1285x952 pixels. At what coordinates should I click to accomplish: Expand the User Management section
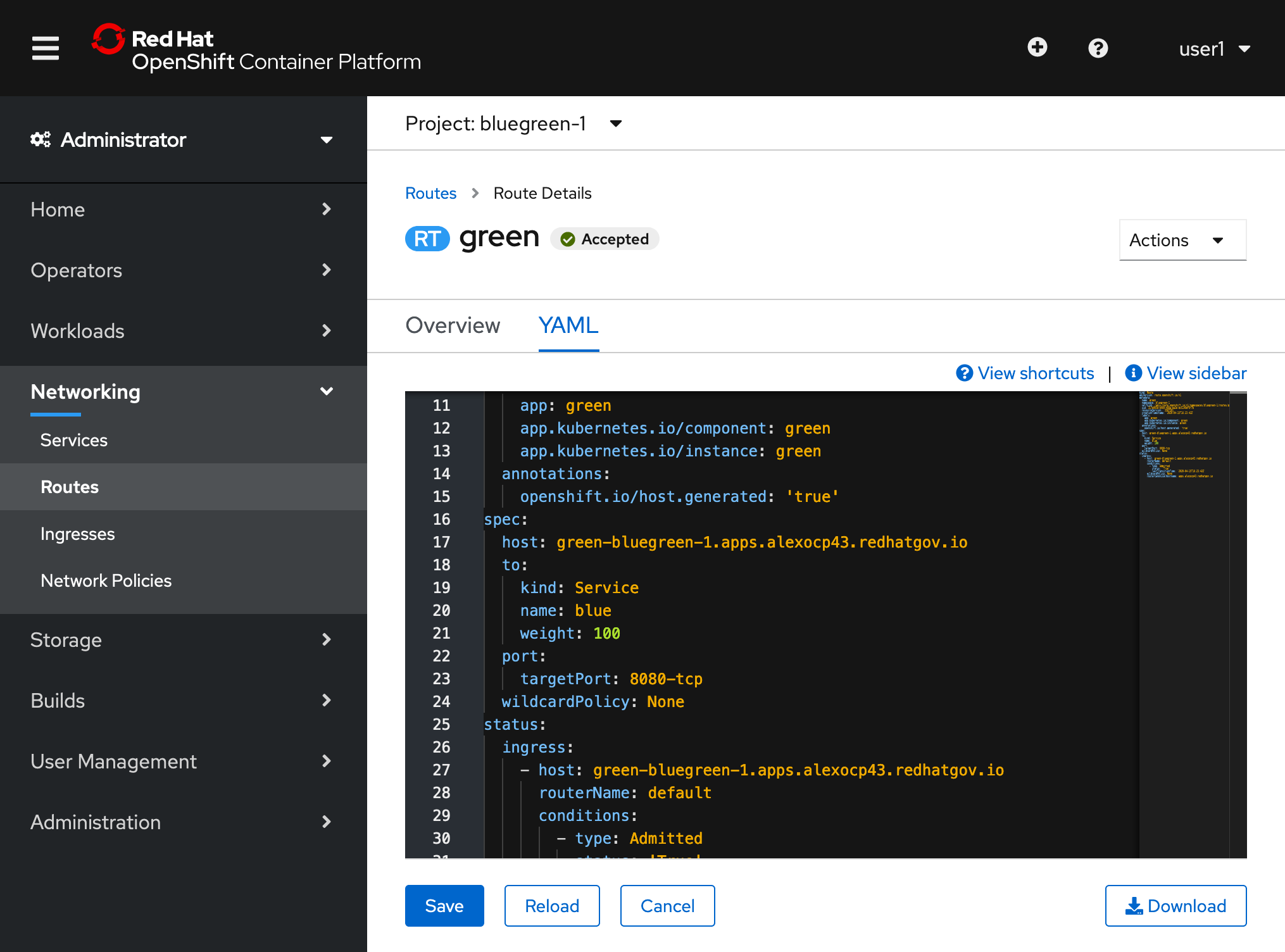click(x=184, y=761)
